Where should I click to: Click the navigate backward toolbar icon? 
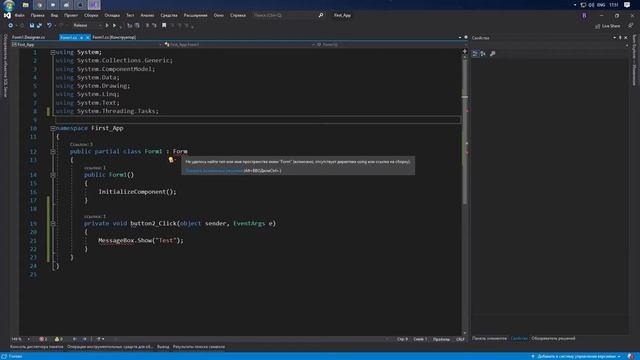pyautogui.click(x=11, y=25)
